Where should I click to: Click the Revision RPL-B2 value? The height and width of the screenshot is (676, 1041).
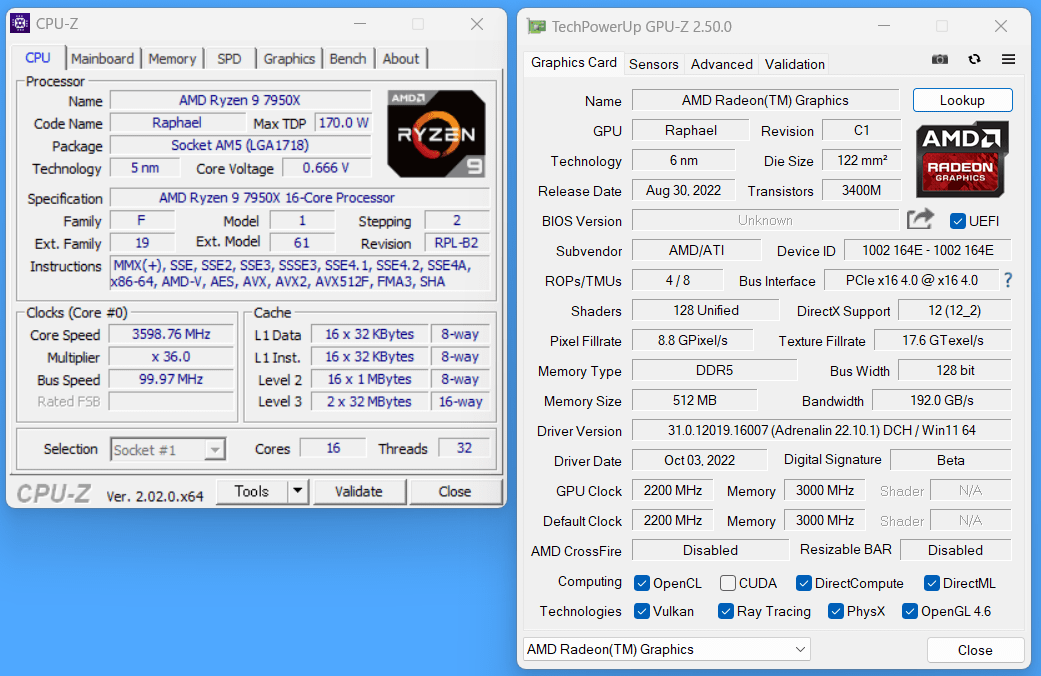tap(457, 243)
